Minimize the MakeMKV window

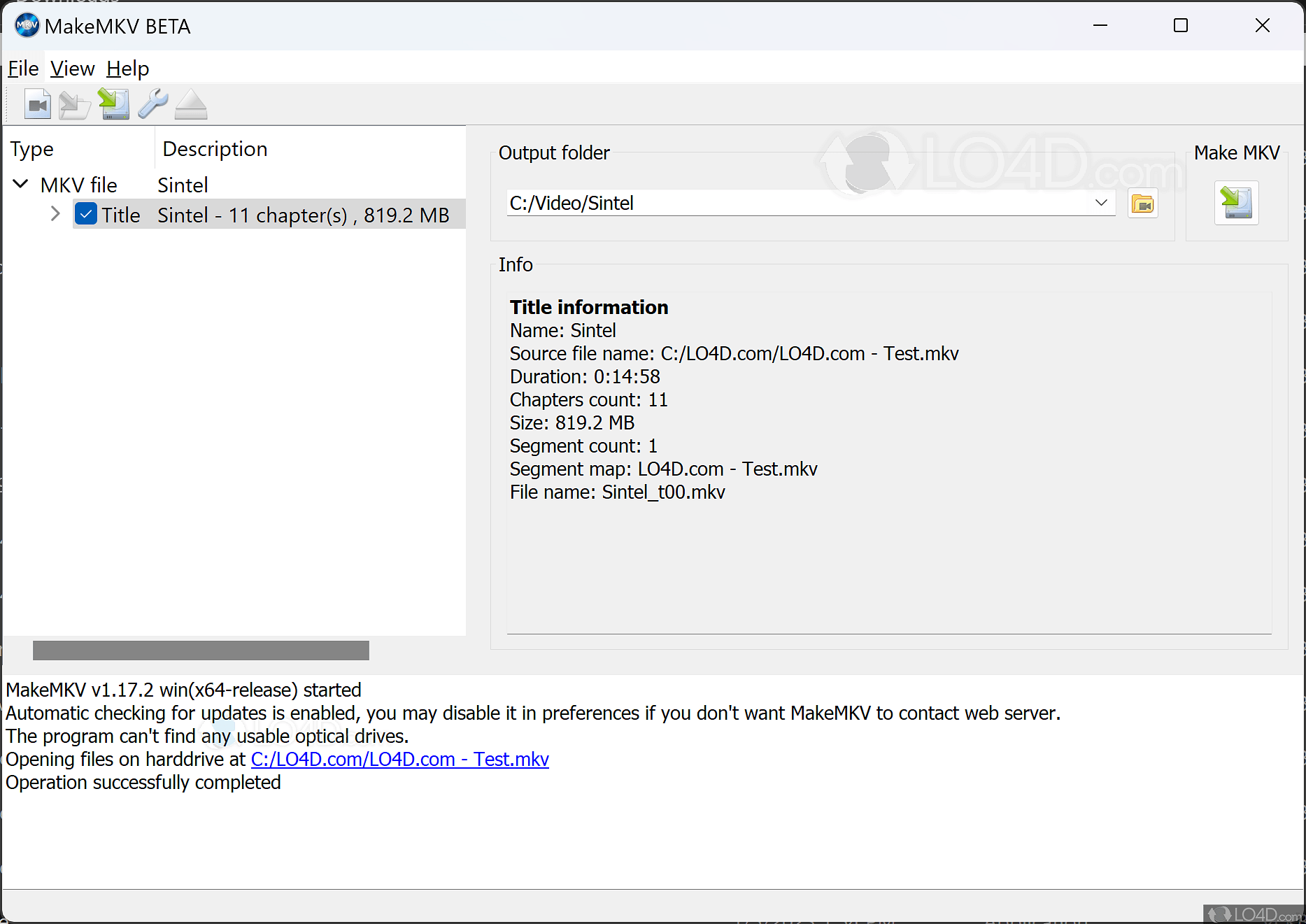[1100, 26]
